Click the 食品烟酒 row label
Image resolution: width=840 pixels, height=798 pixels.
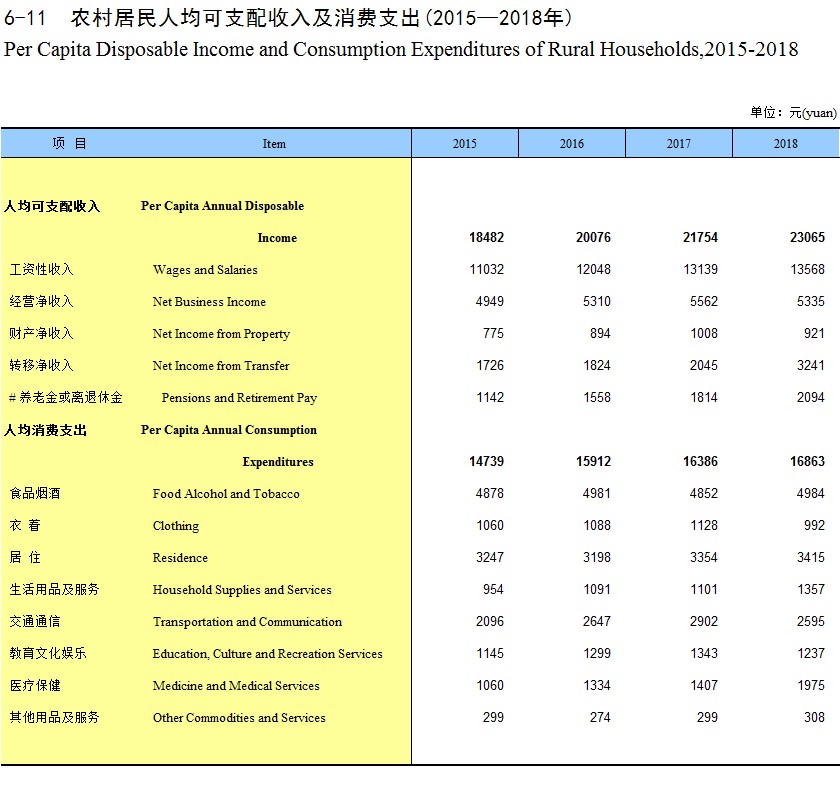pyautogui.click(x=35, y=493)
